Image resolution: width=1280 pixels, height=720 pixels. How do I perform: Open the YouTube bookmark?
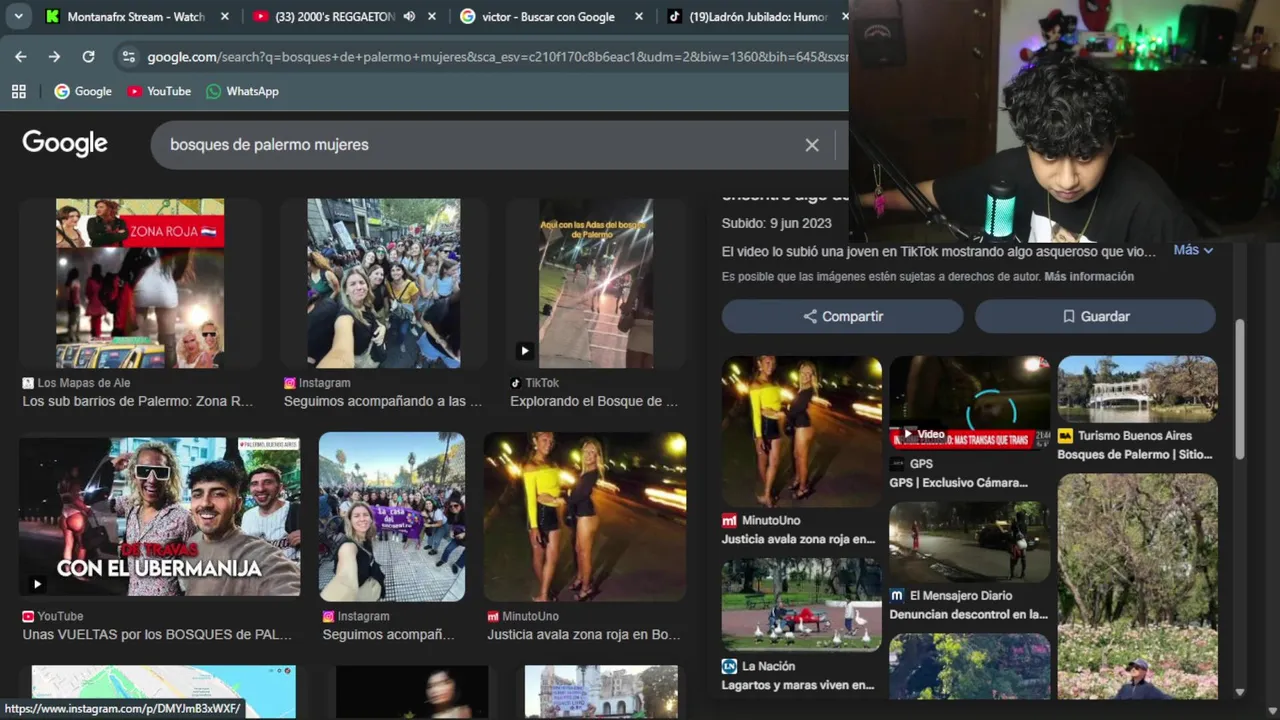coord(159,91)
